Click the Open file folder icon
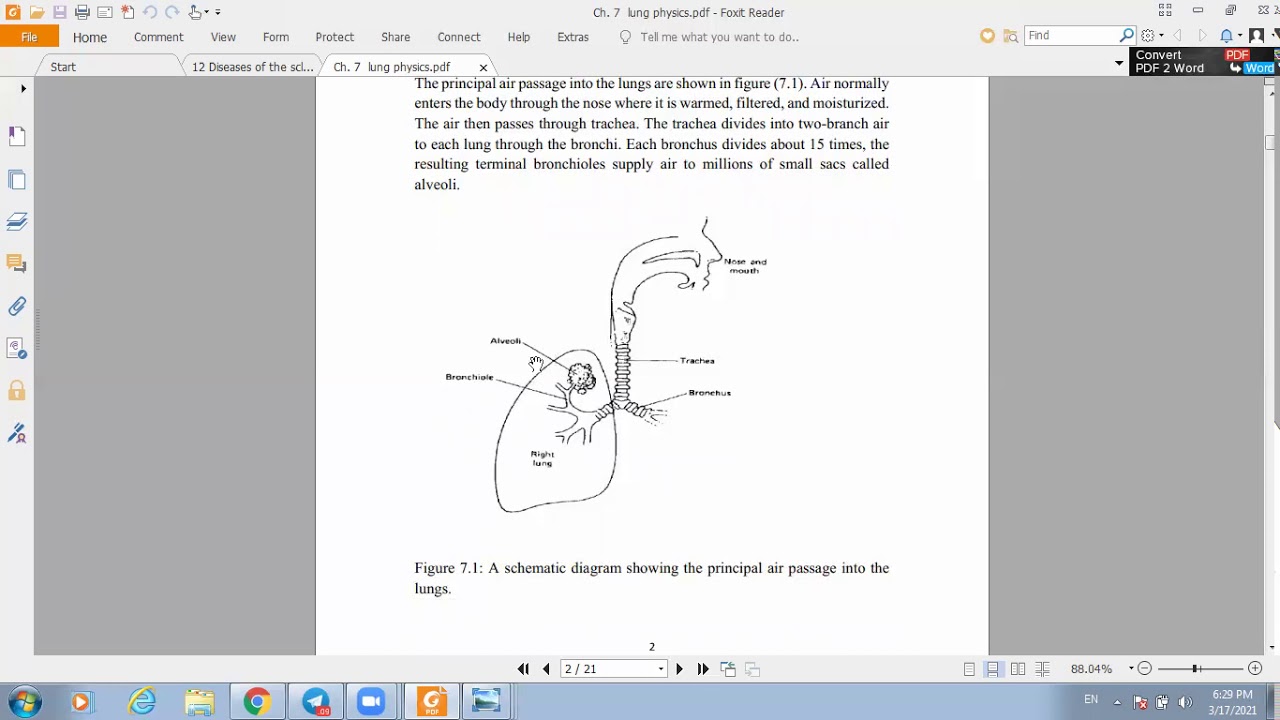 36,12
